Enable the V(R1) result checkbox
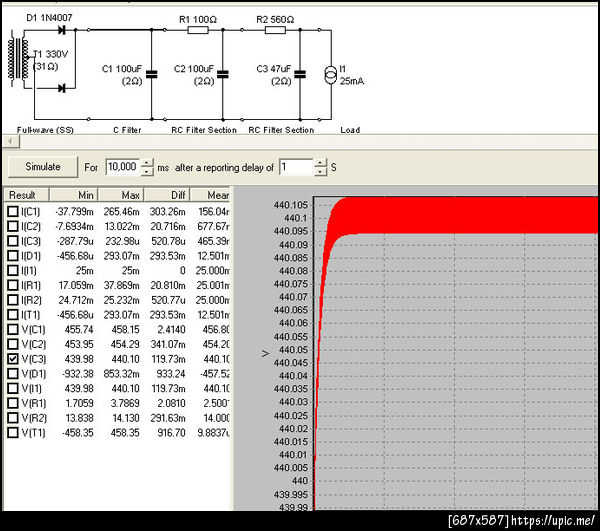Image resolution: width=600 pixels, height=531 pixels. coord(13,403)
